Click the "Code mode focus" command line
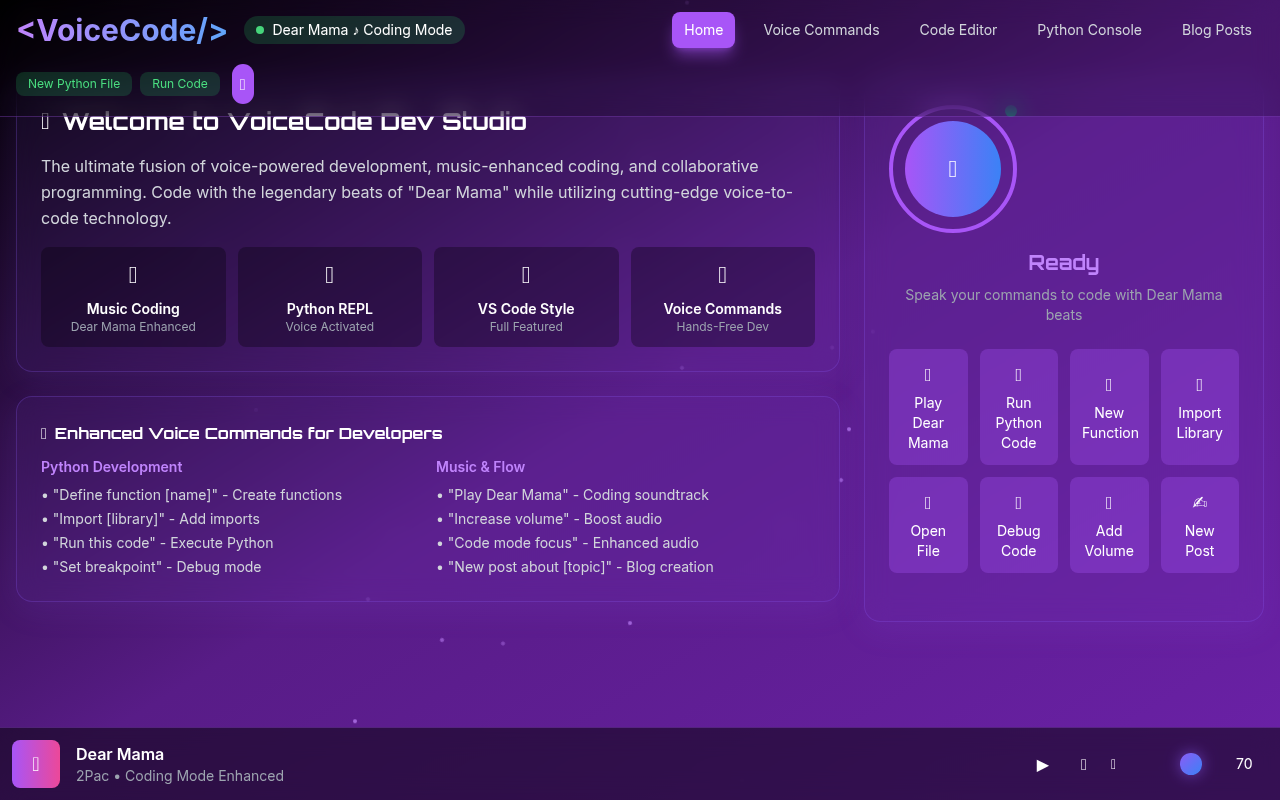 568,543
